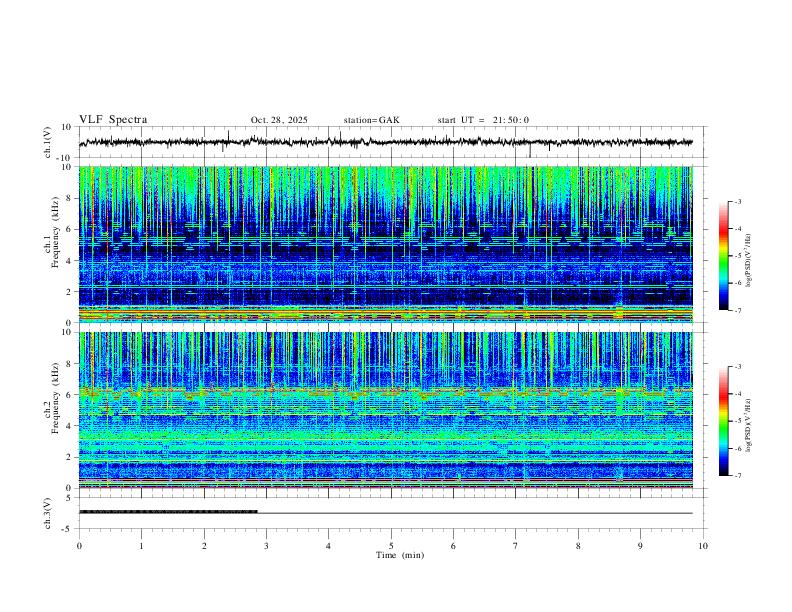Screen dimensions: 792x612
Task: Click the "-7" tick on ch.1 colorbar
Action: click(x=737, y=311)
